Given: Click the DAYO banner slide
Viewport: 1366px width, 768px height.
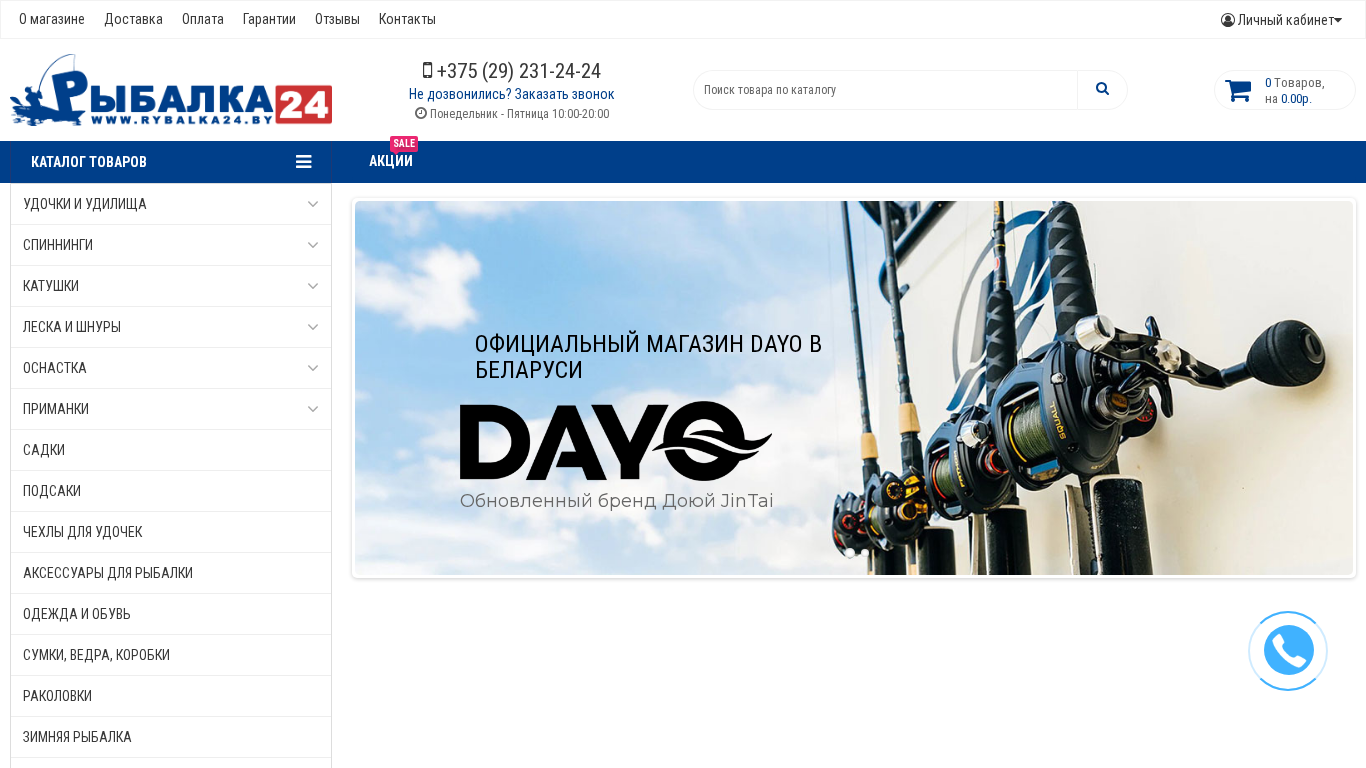Looking at the screenshot, I should click(854, 388).
